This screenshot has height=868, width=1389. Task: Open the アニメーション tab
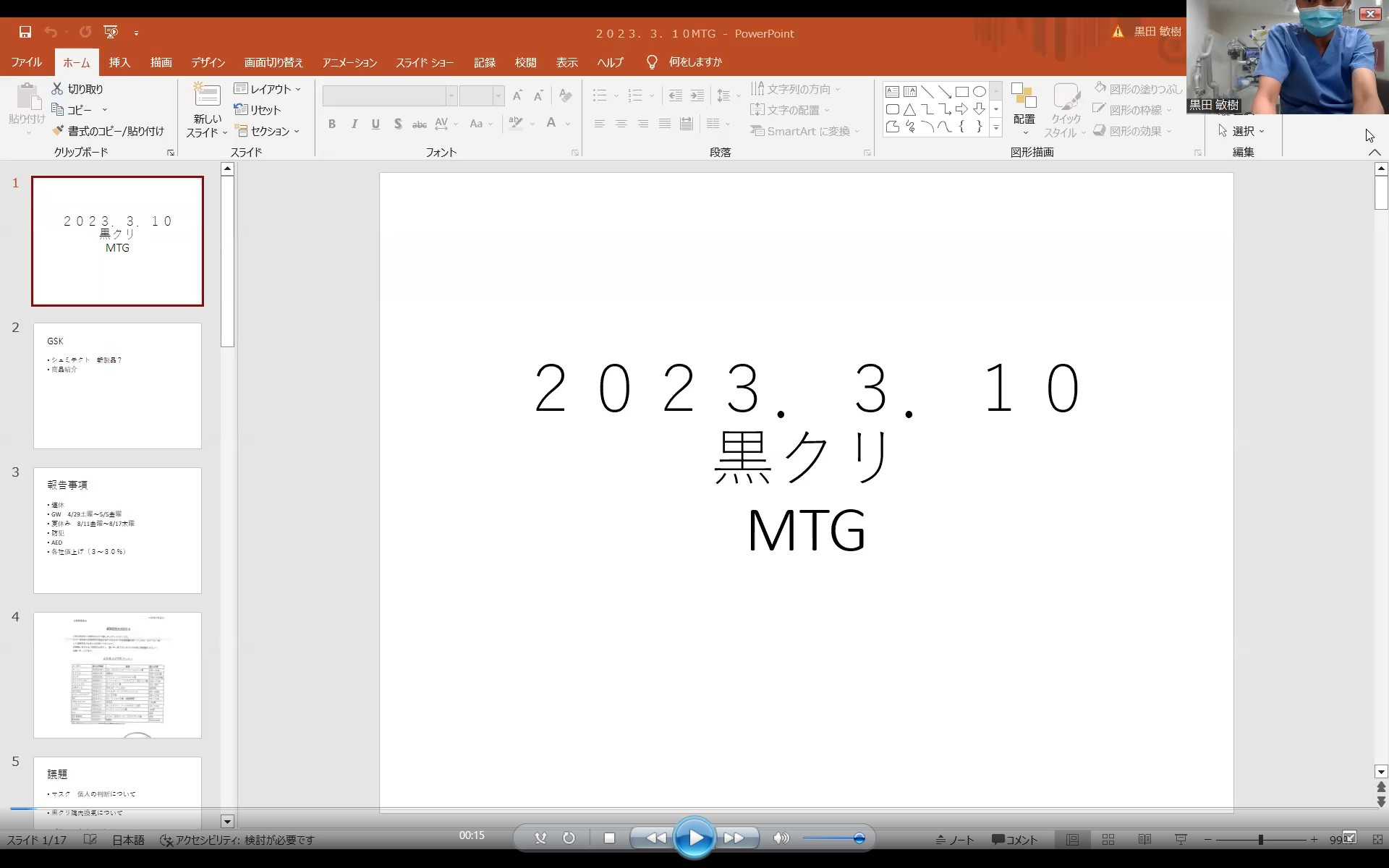[x=350, y=62]
